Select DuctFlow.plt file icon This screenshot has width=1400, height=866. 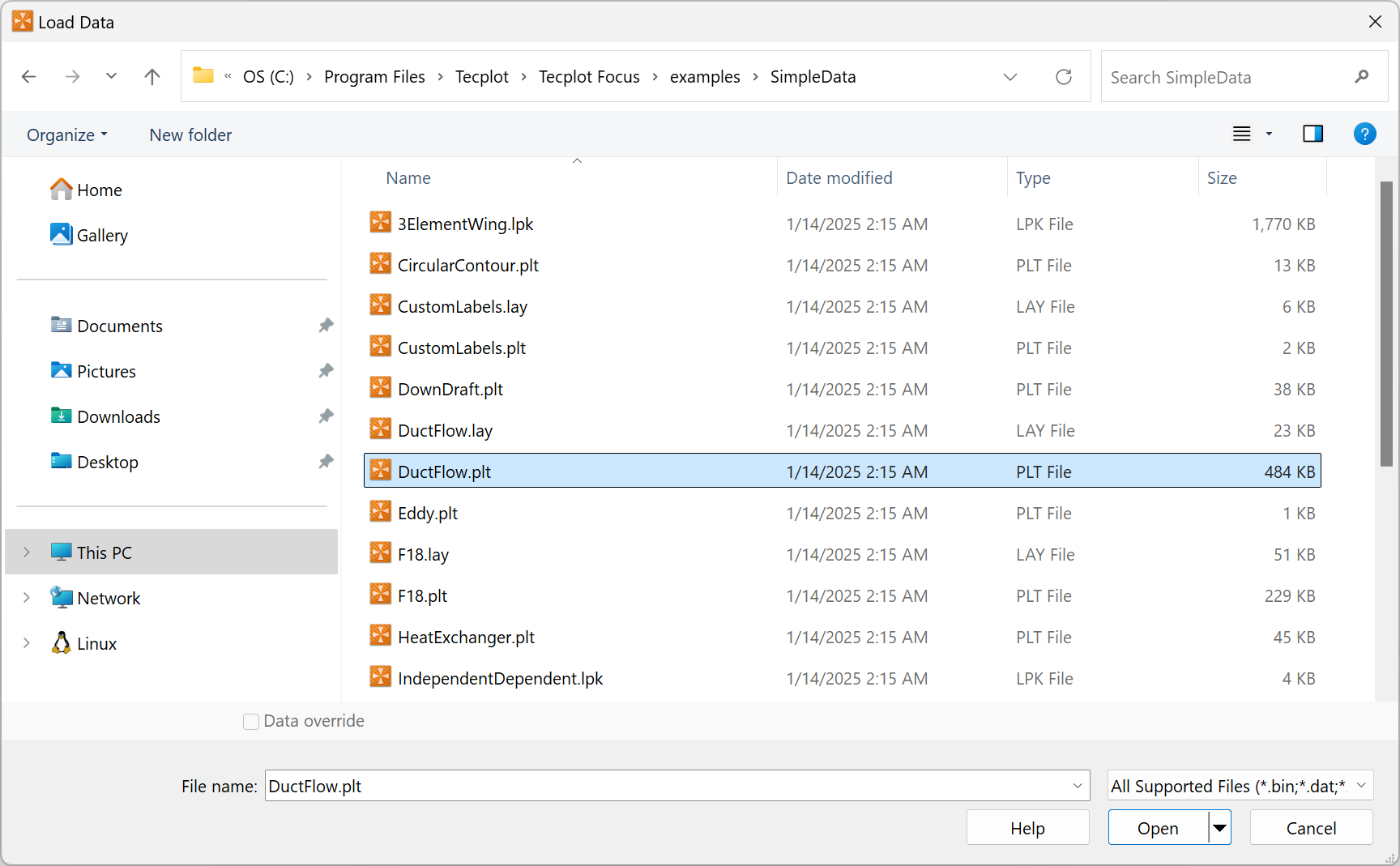click(x=380, y=470)
